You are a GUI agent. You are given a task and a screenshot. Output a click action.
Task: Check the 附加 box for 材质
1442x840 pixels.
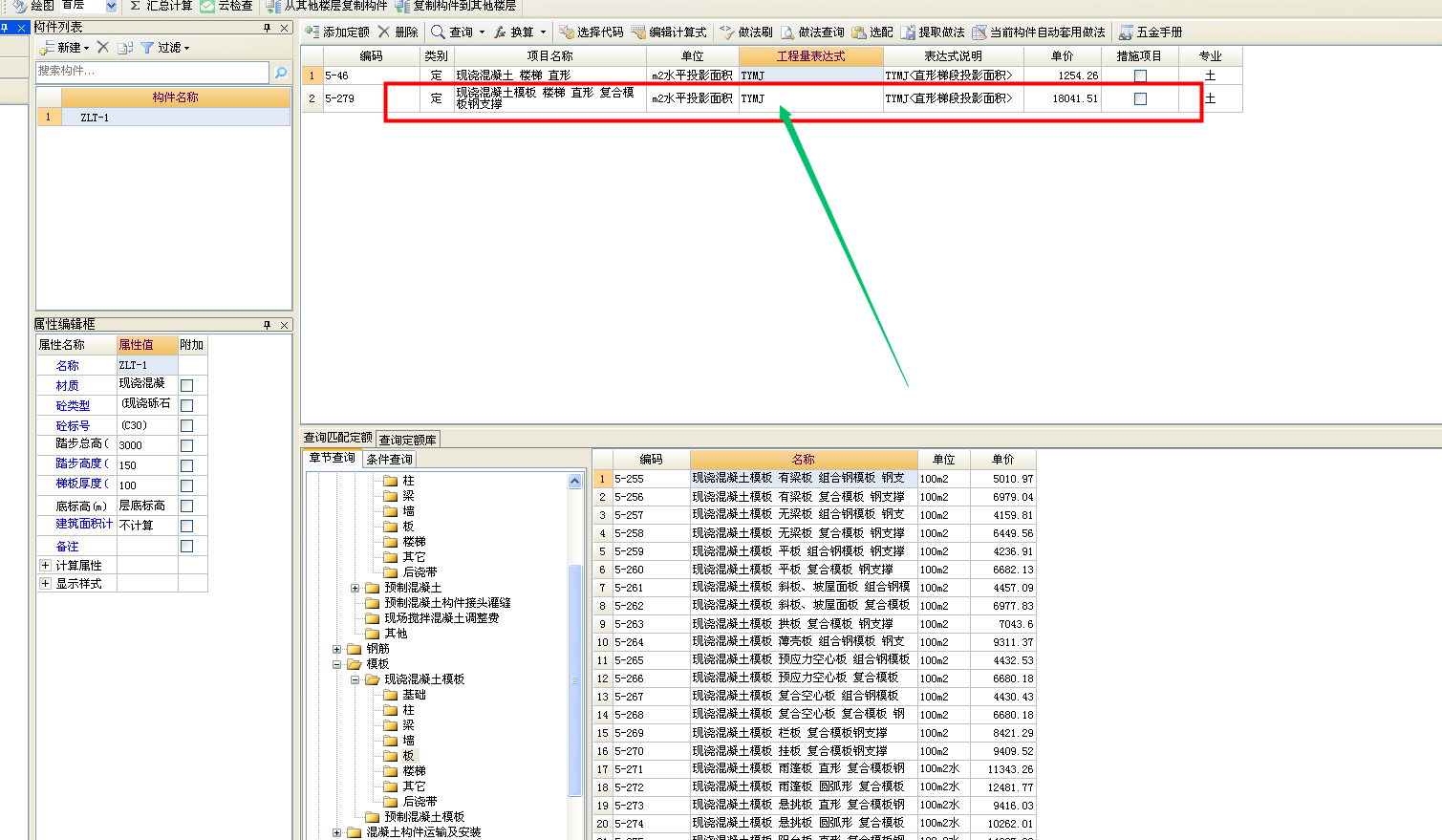[187, 385]
